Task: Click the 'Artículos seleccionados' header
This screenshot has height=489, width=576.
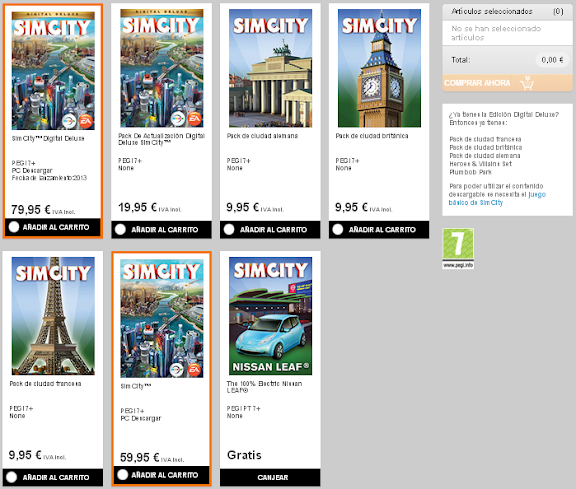Action: point(492,11)
